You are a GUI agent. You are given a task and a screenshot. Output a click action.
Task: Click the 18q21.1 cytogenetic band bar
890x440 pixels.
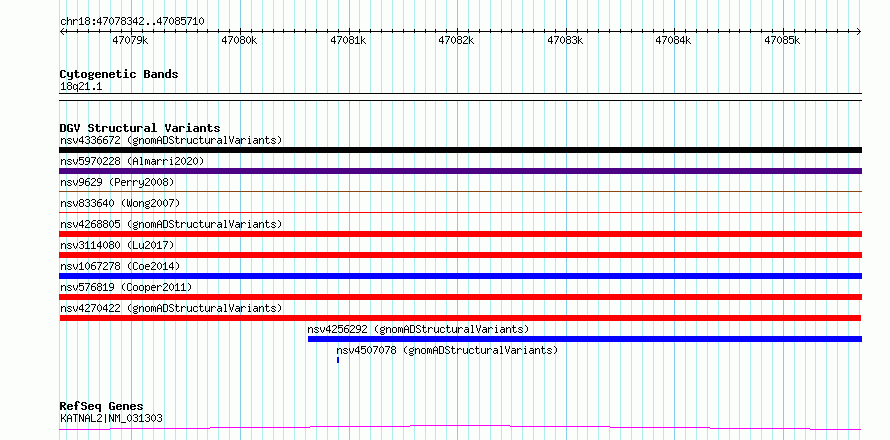click(460, 97)
